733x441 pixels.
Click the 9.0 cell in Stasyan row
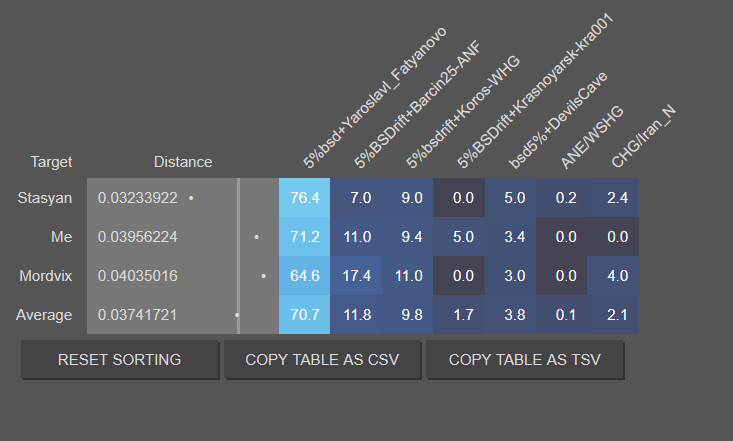407,197
